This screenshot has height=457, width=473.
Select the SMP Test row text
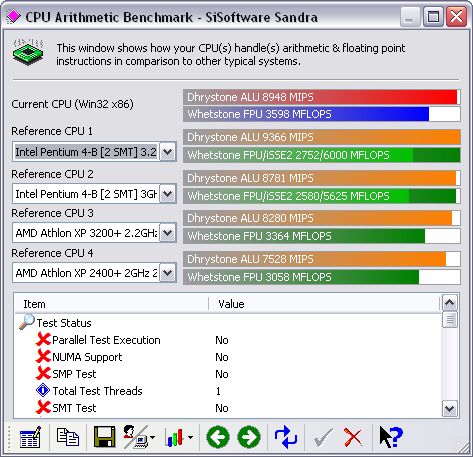[x=74, y=374]
